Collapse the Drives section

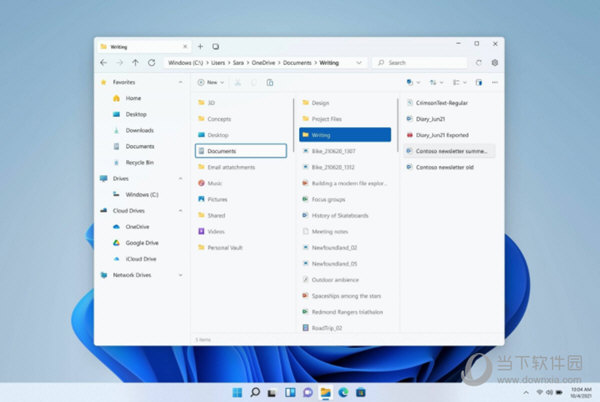tap(180, 179)
